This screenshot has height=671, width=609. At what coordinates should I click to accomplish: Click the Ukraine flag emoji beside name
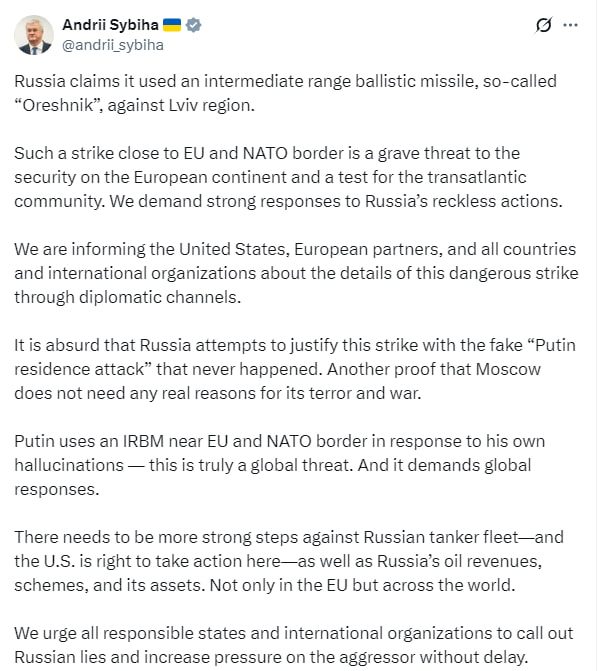170,24
